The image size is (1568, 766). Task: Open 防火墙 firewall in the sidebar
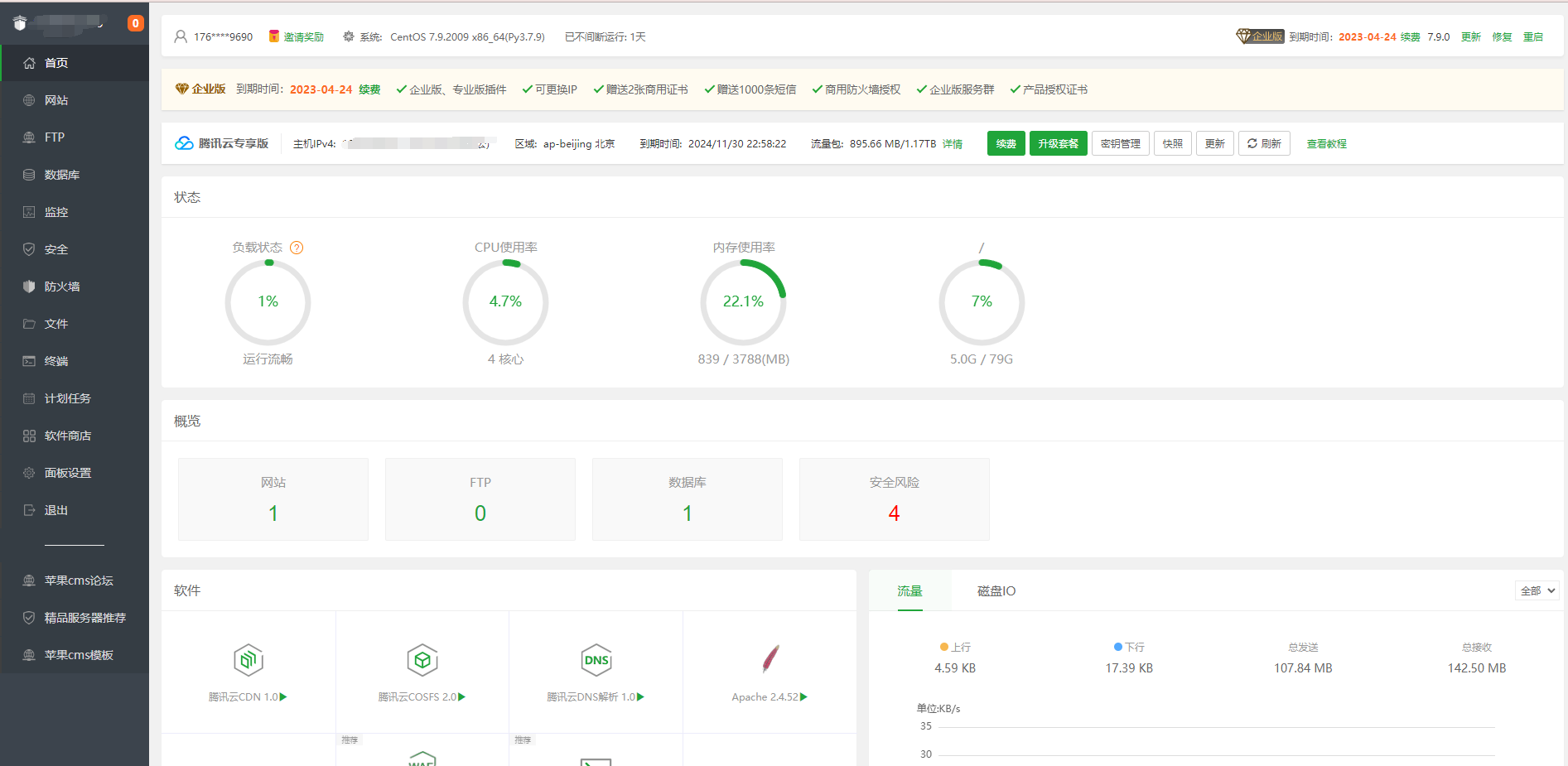click(x=62, y=287)
